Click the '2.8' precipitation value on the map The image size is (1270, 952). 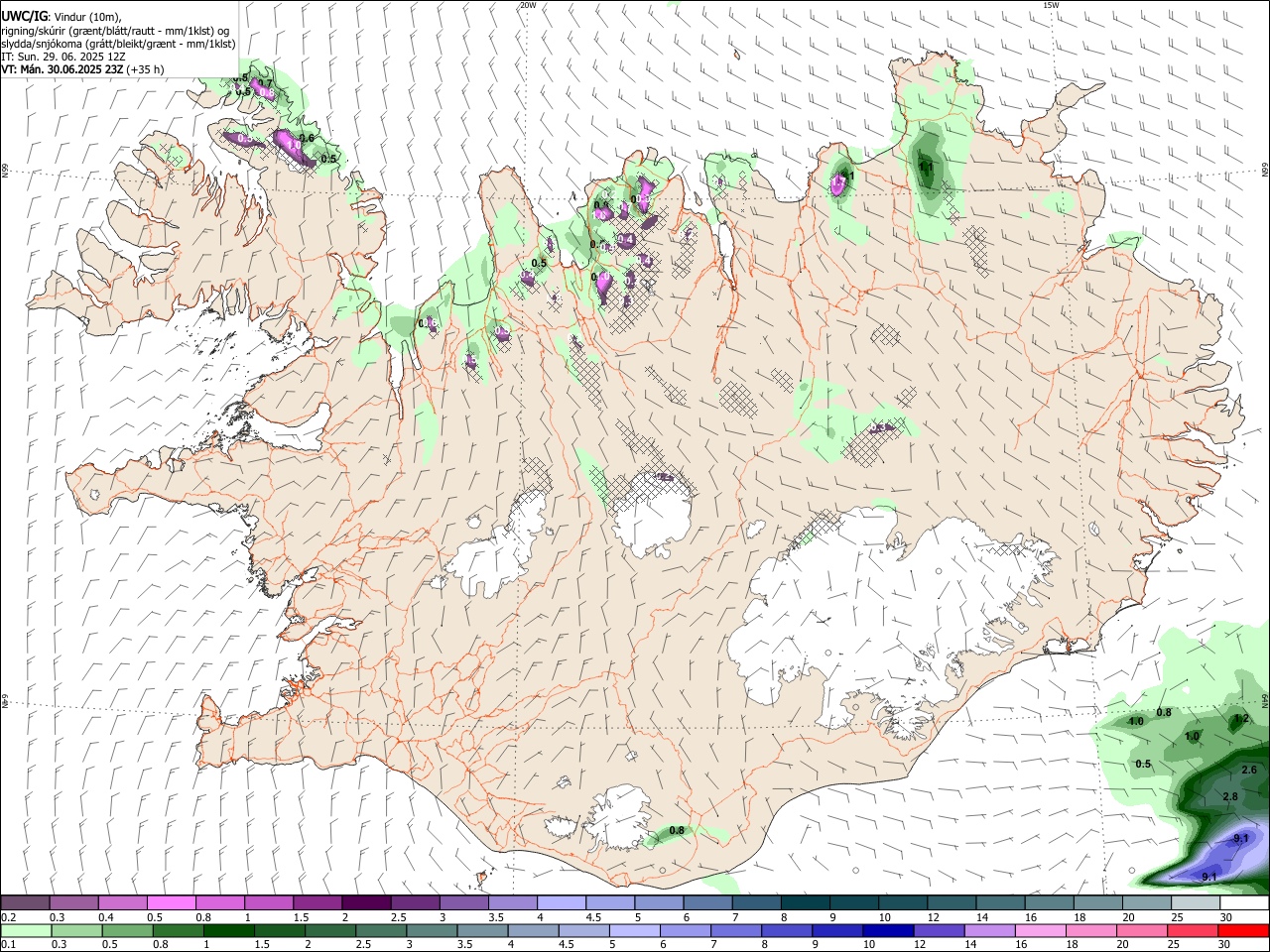click(x=1230, y=796)
